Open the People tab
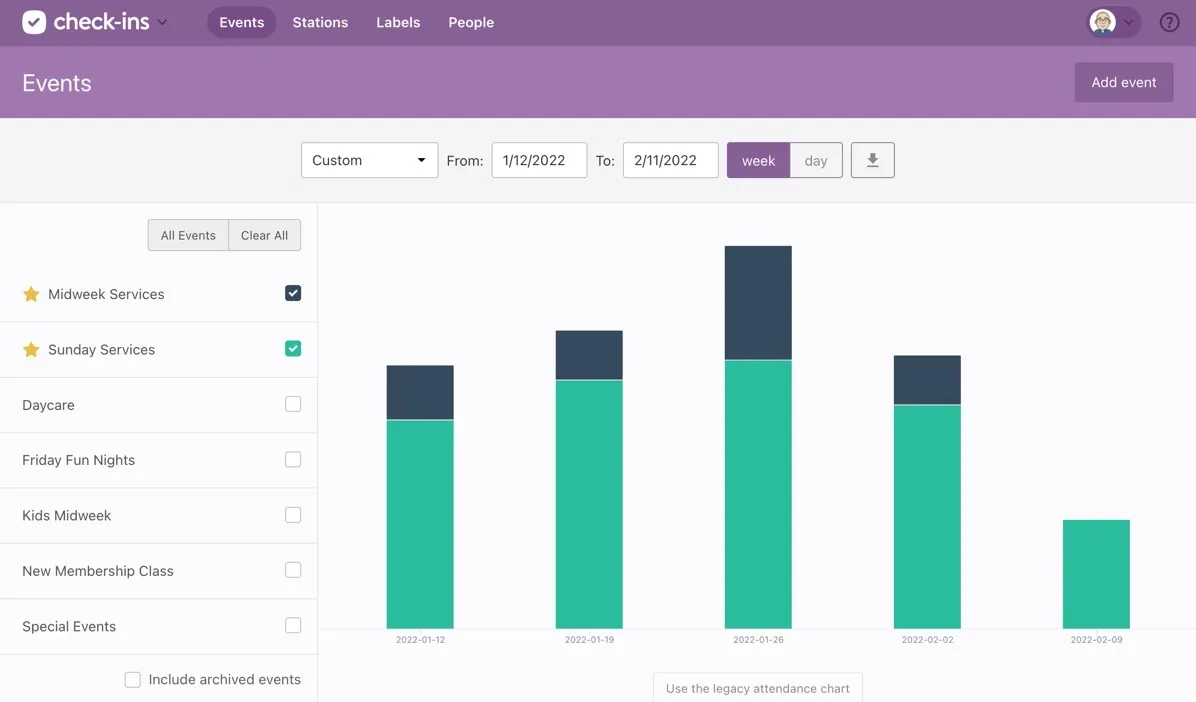 tap(471, 22)
